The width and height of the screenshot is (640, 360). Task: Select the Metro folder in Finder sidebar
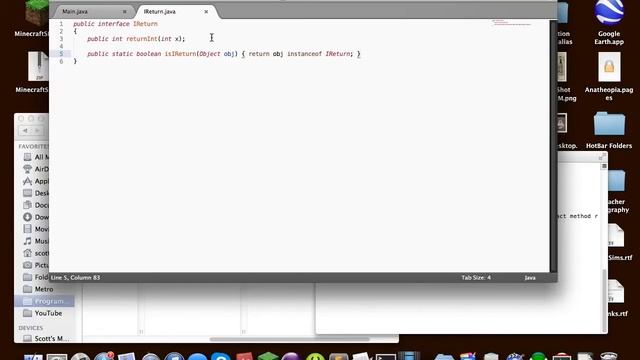point(39,289)
